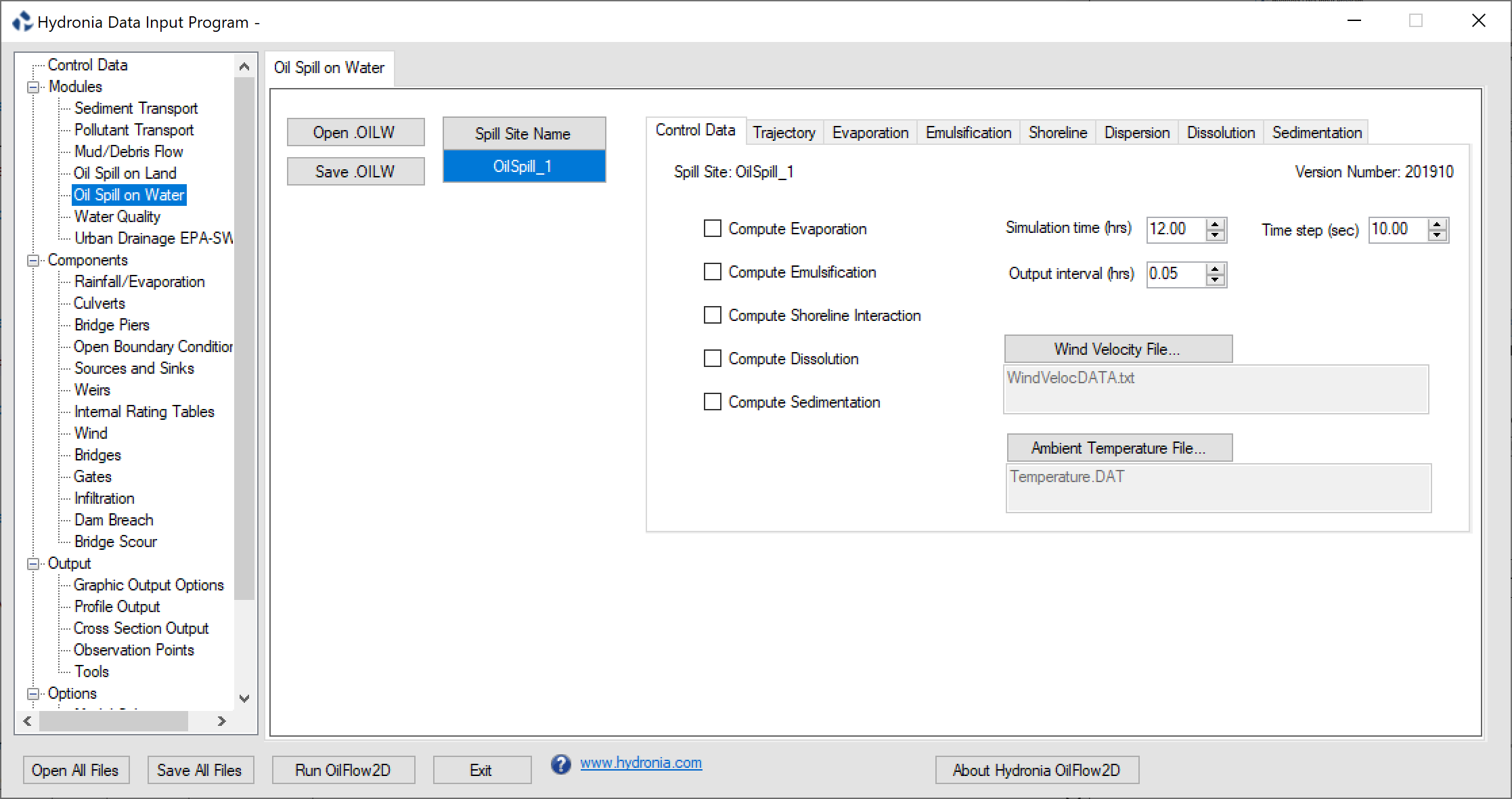Click the WindVelocDATA.txt file path box

coord(1216,389)
